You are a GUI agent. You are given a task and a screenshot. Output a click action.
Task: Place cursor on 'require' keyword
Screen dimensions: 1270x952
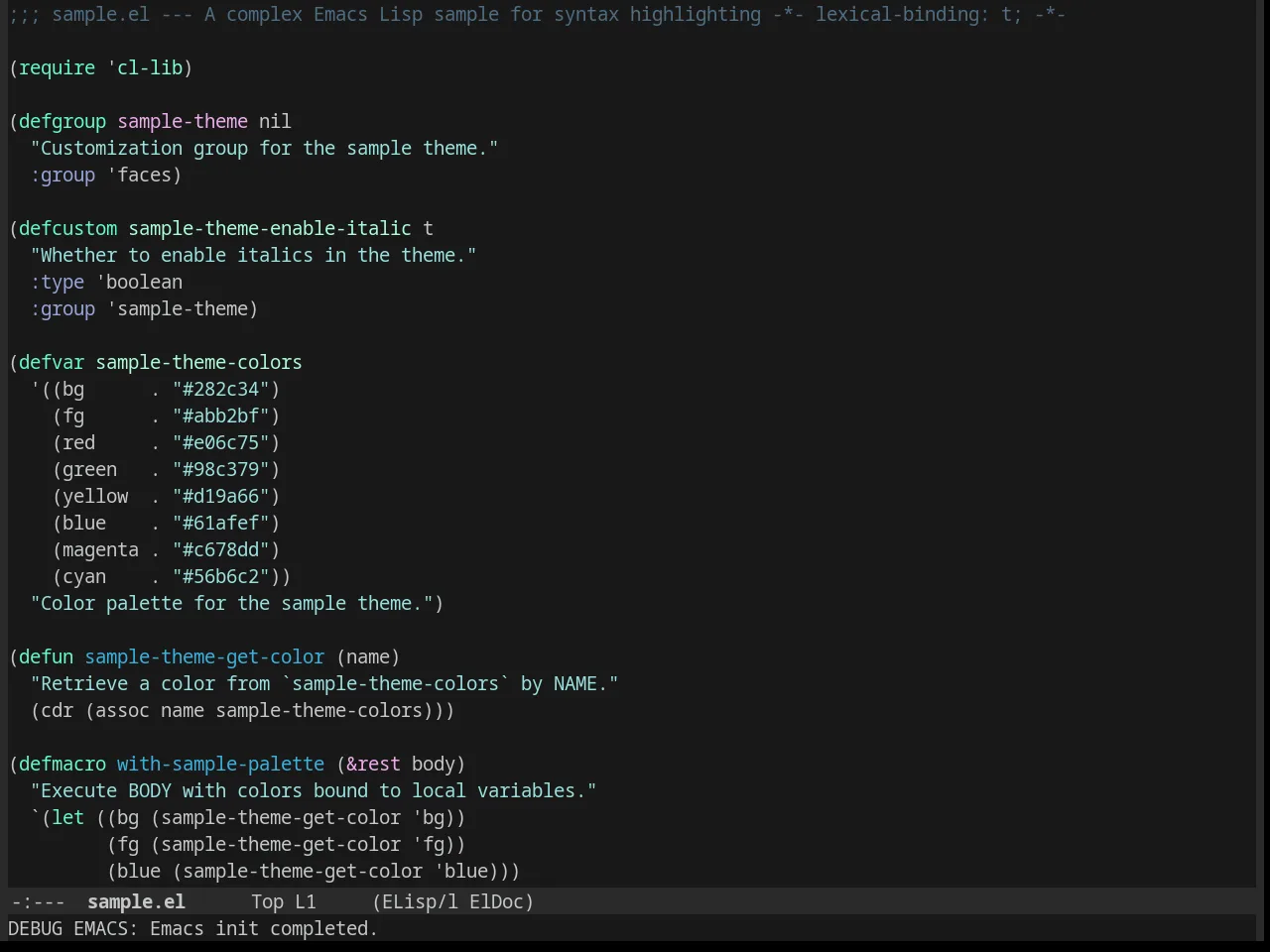[58, 67]
